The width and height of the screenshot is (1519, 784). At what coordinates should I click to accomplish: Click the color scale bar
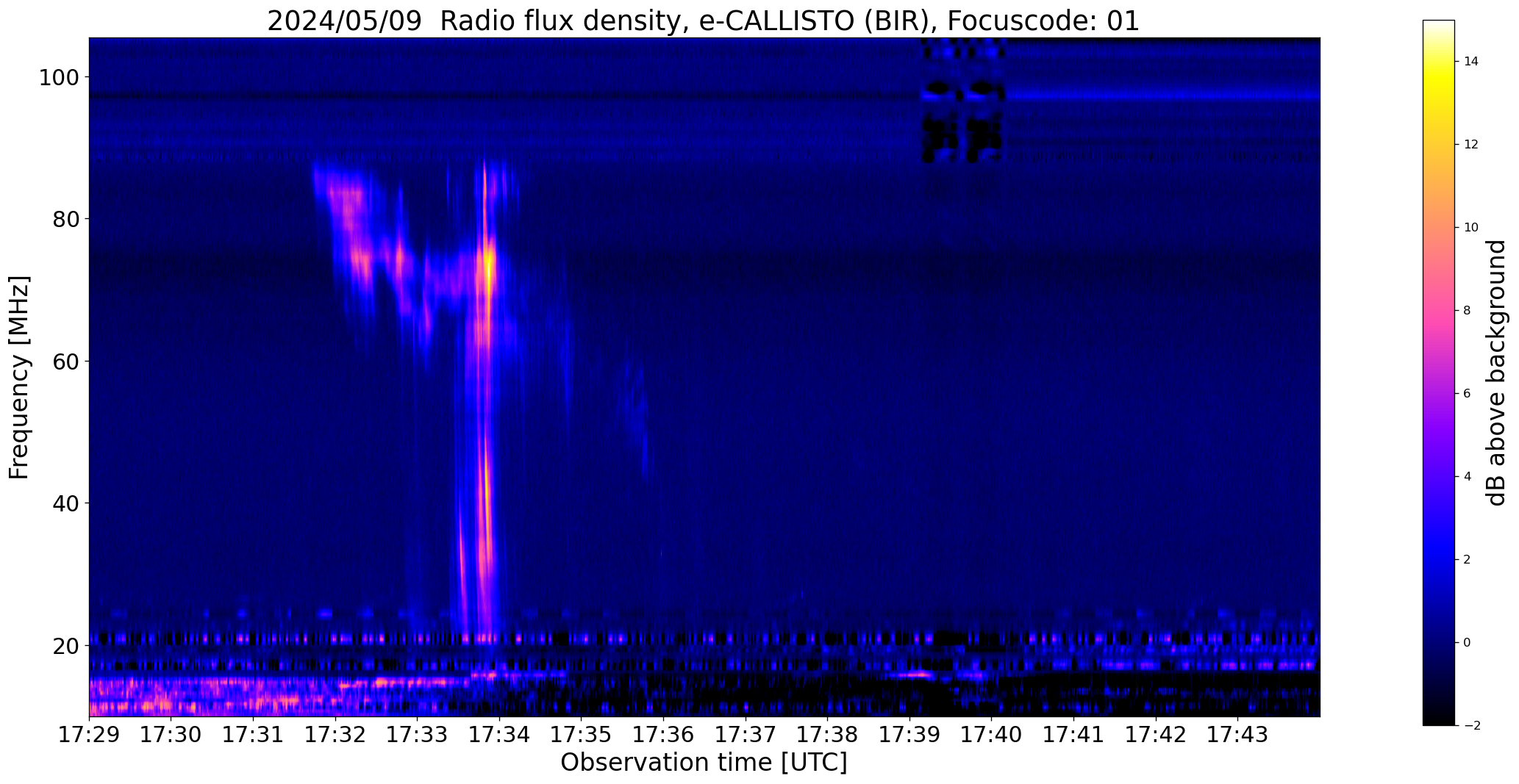[1438, 373]
